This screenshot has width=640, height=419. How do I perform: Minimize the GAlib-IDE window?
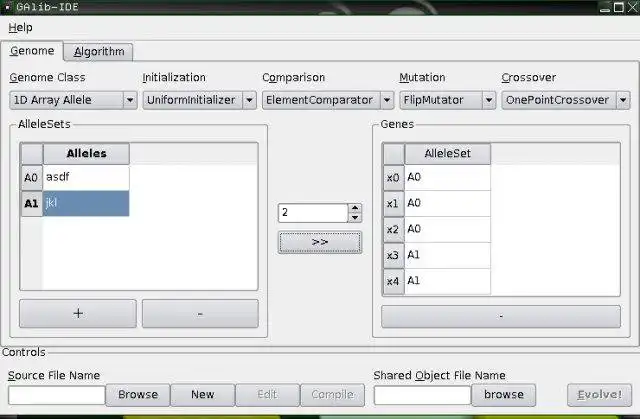(x=605, y=8)
